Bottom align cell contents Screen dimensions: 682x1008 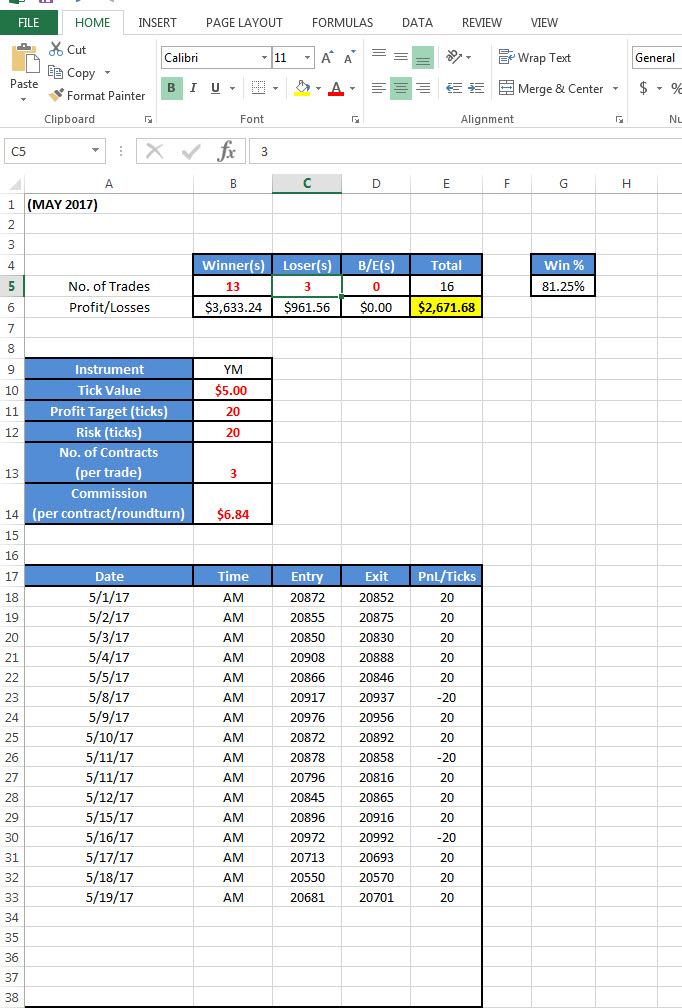pyautogui.click(x=423, y=57)
